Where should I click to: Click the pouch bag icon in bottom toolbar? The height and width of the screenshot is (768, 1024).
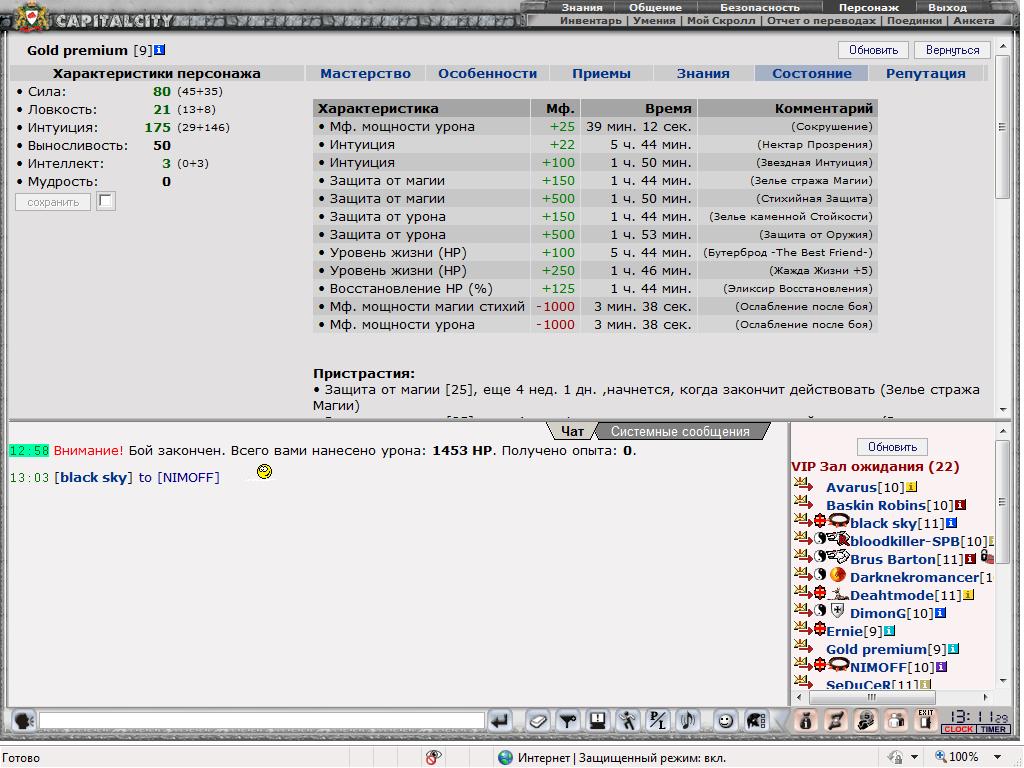pyautogui.click(x=806, y=721)
